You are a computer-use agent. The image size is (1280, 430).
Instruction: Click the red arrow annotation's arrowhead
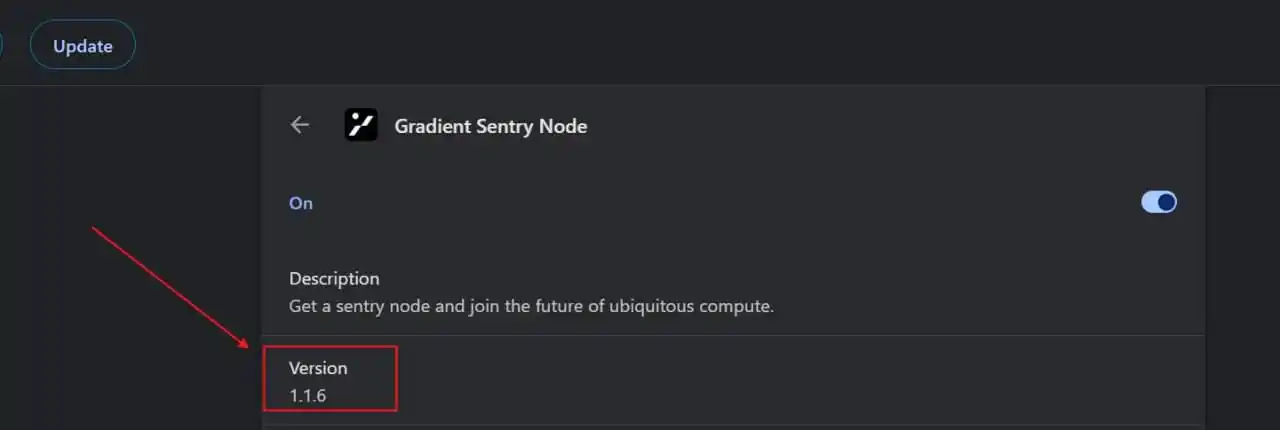coord(245,344)
